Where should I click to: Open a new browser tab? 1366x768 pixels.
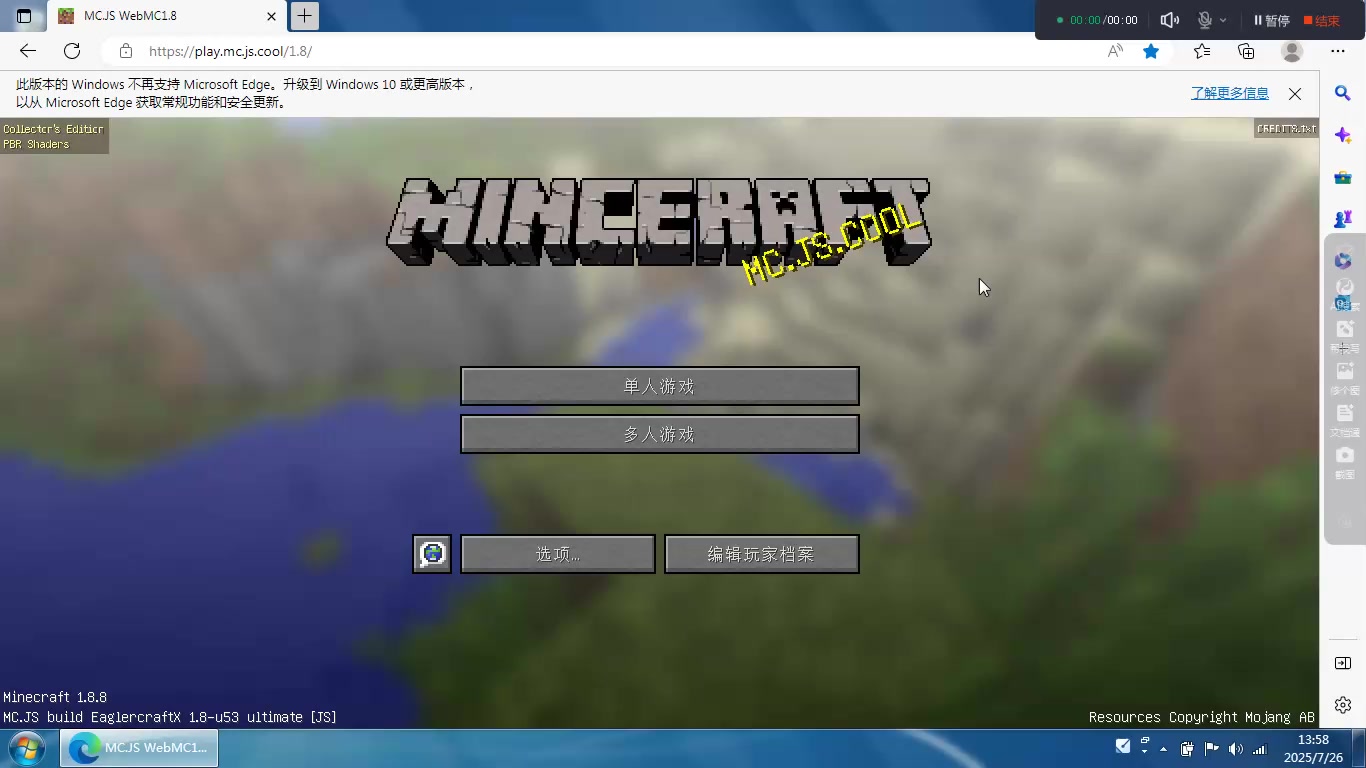tap(305, 15)
